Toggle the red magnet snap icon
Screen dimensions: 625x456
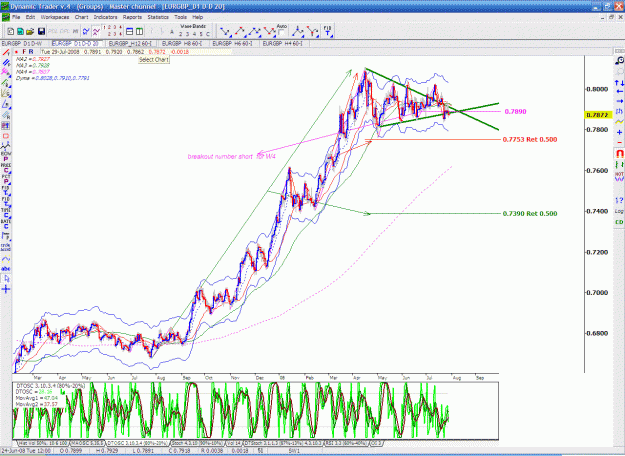point(619,153)
